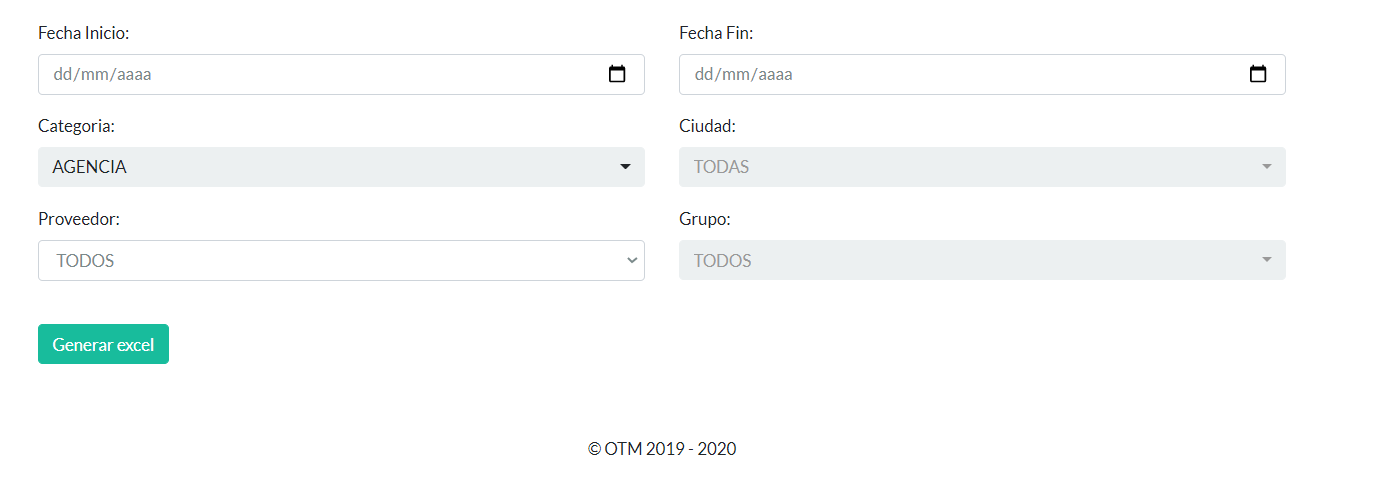Viewport: 1385px width, 479px height.
Task: Select the AGENCIA value in Categoria
Action: pos(90,167)
